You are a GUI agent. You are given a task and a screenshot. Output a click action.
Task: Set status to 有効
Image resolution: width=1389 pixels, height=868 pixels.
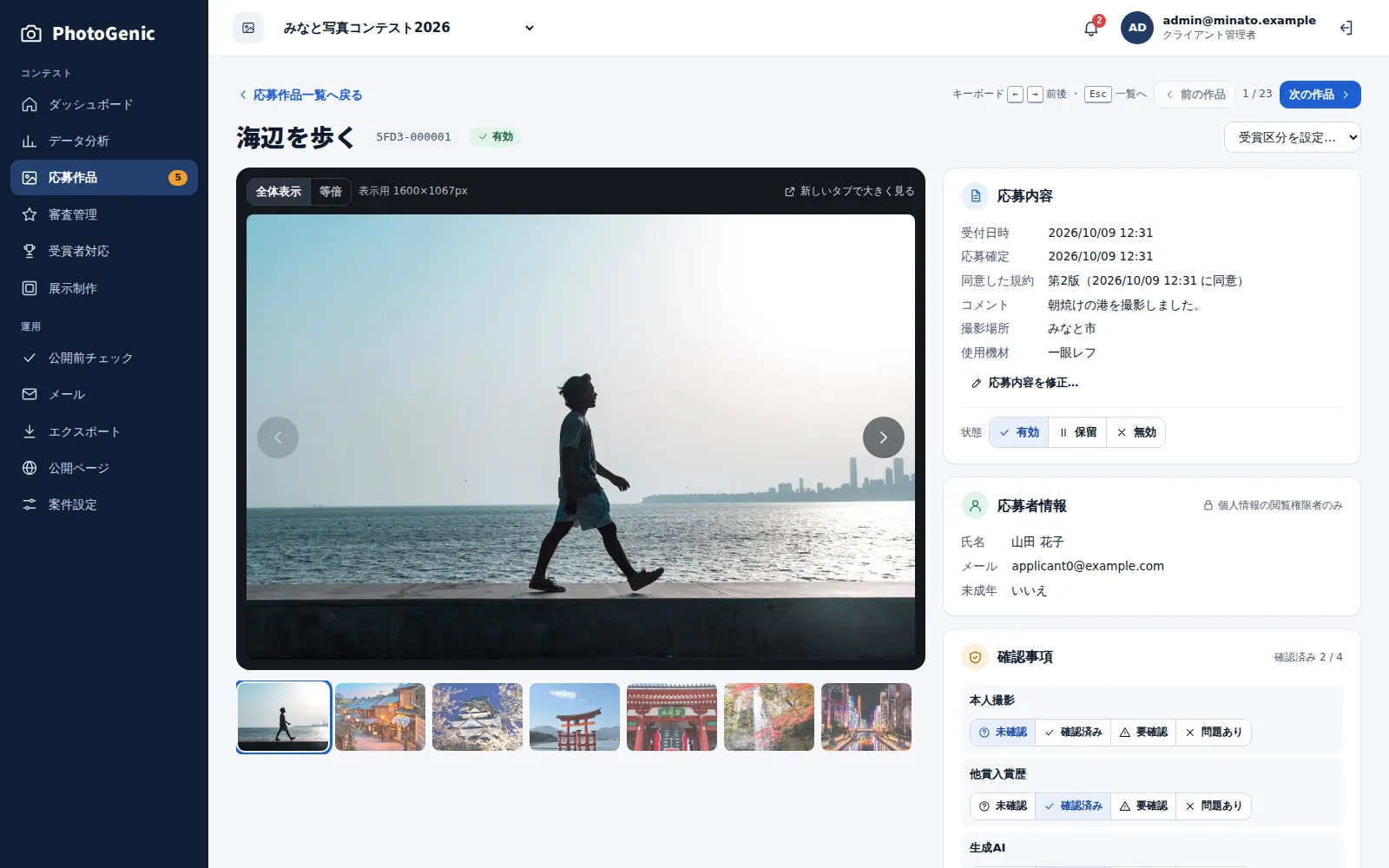[x=1019, y=432]
